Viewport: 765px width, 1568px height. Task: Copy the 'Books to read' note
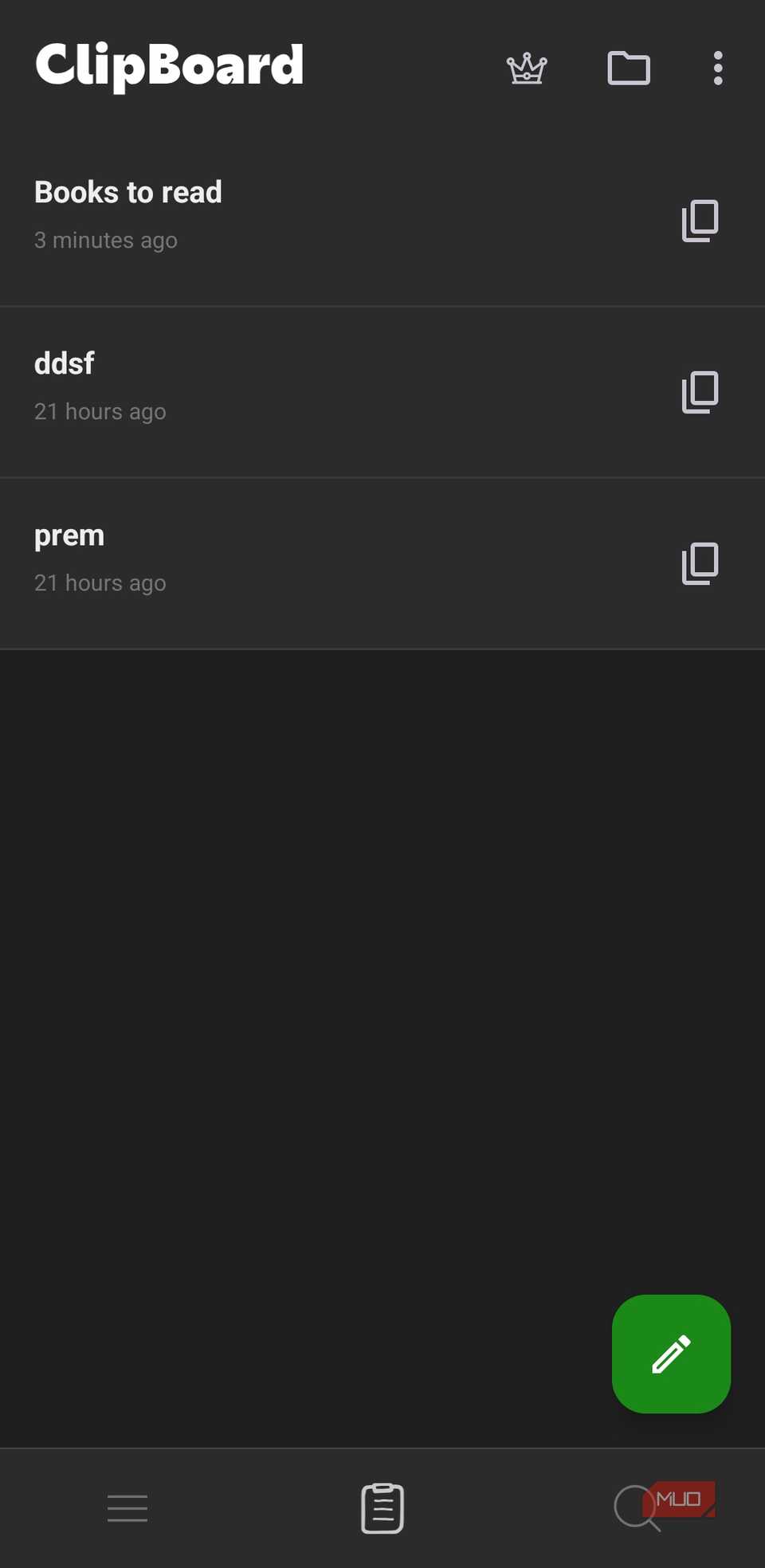point(700,221)
